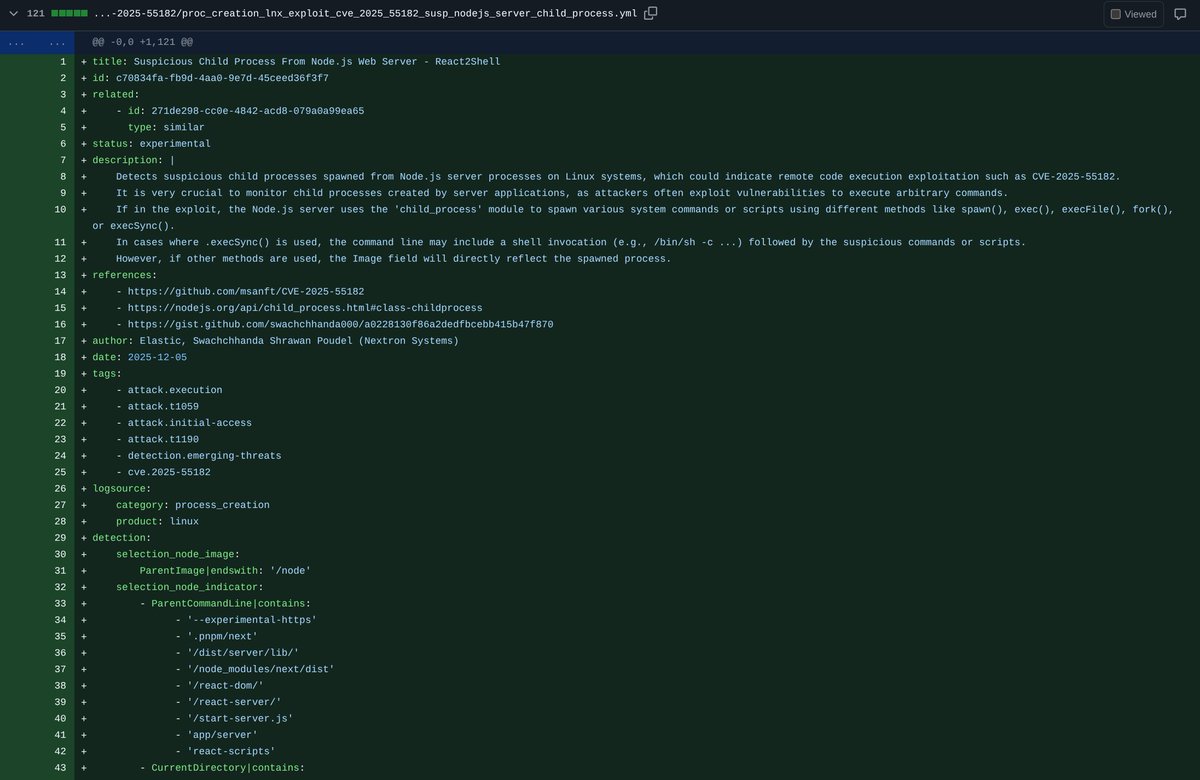Click the gist.github.com swachchhanda000 reference
The image size is (1200, 780).
pyautogui.click(x=340, y=324)
